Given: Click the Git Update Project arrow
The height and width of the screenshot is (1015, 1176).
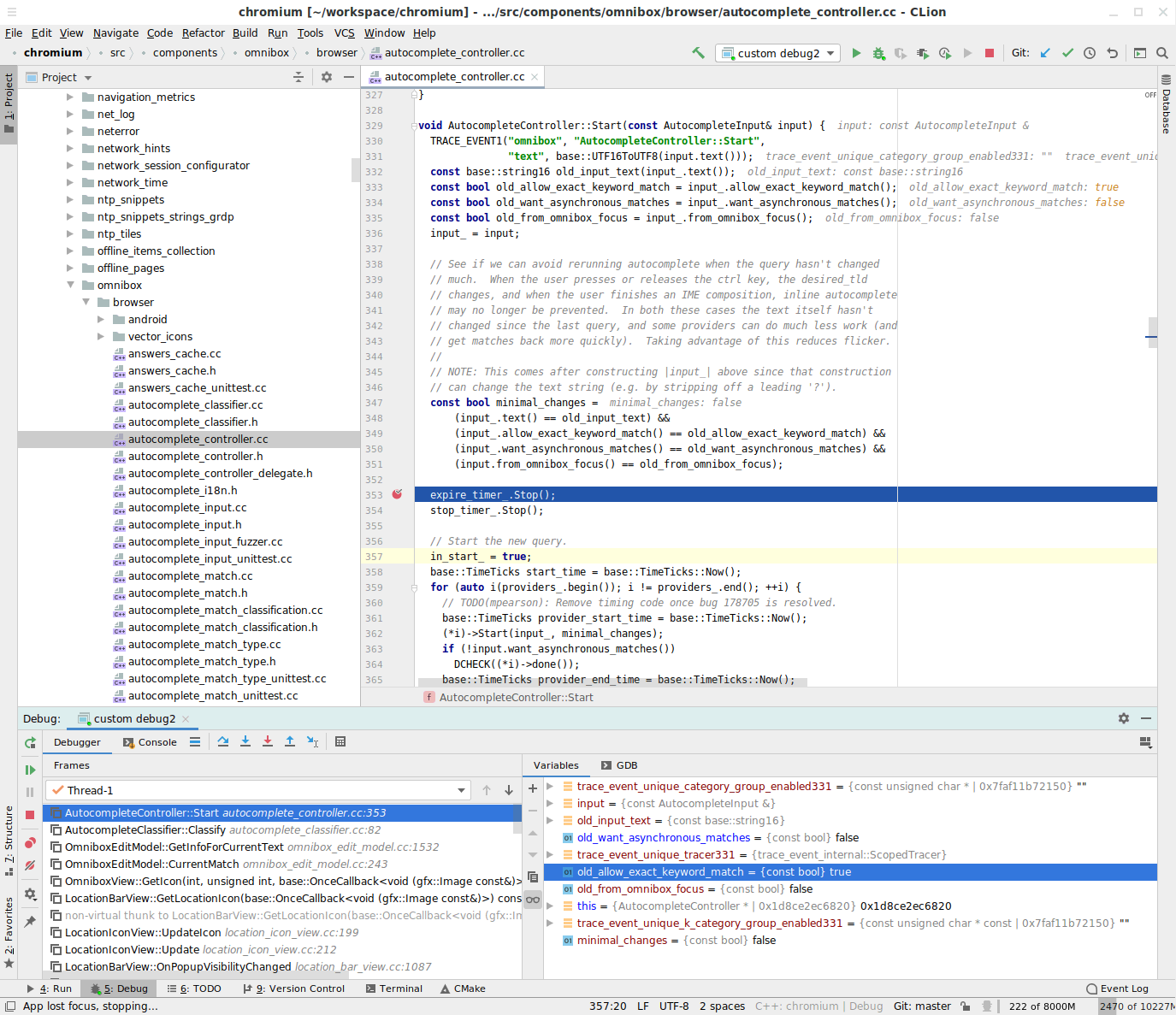Looking at the screenshot, I should click(x=1045, y=53).
